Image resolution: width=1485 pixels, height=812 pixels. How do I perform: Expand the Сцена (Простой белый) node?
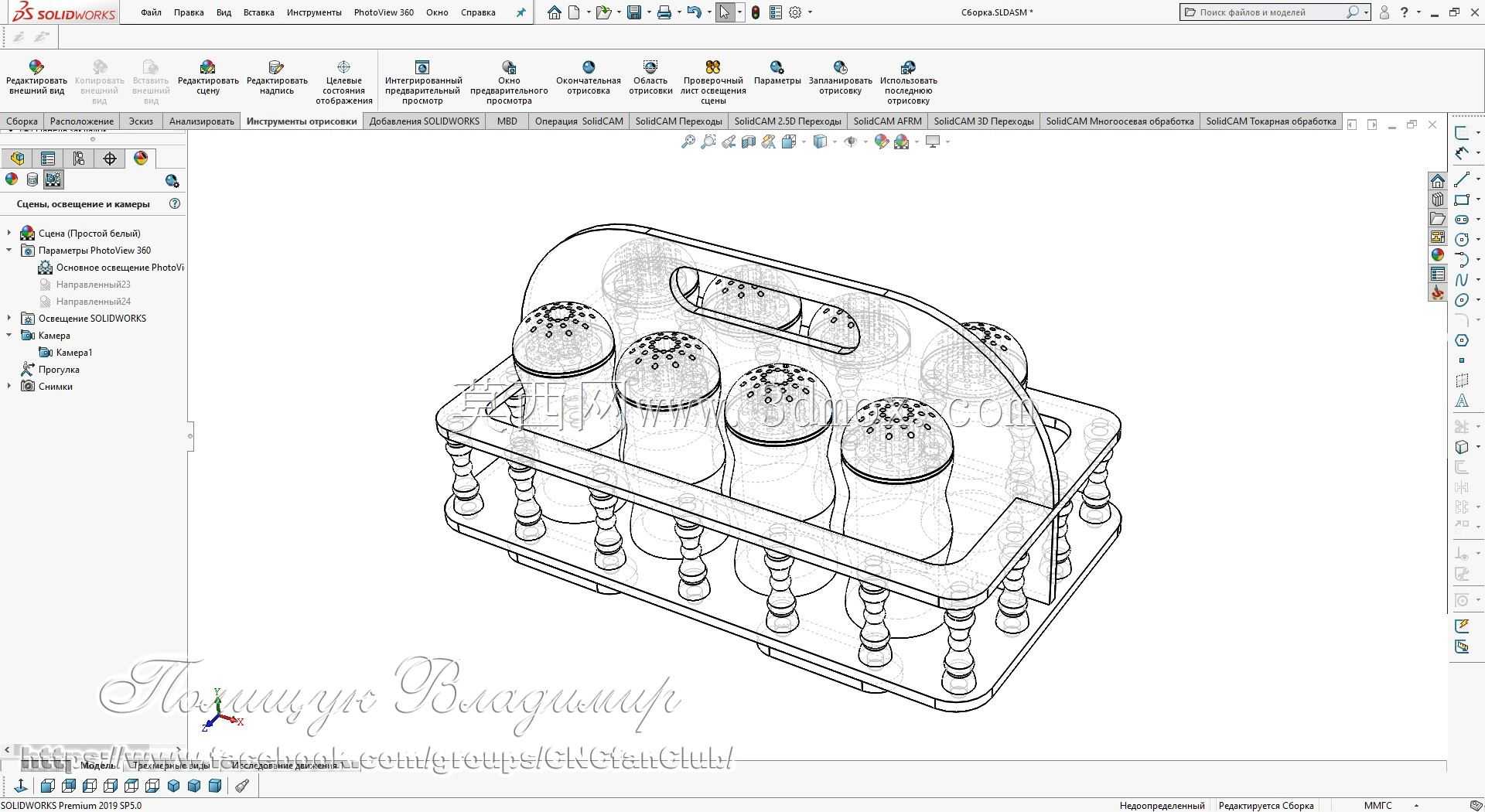click(x=9, y=233)
